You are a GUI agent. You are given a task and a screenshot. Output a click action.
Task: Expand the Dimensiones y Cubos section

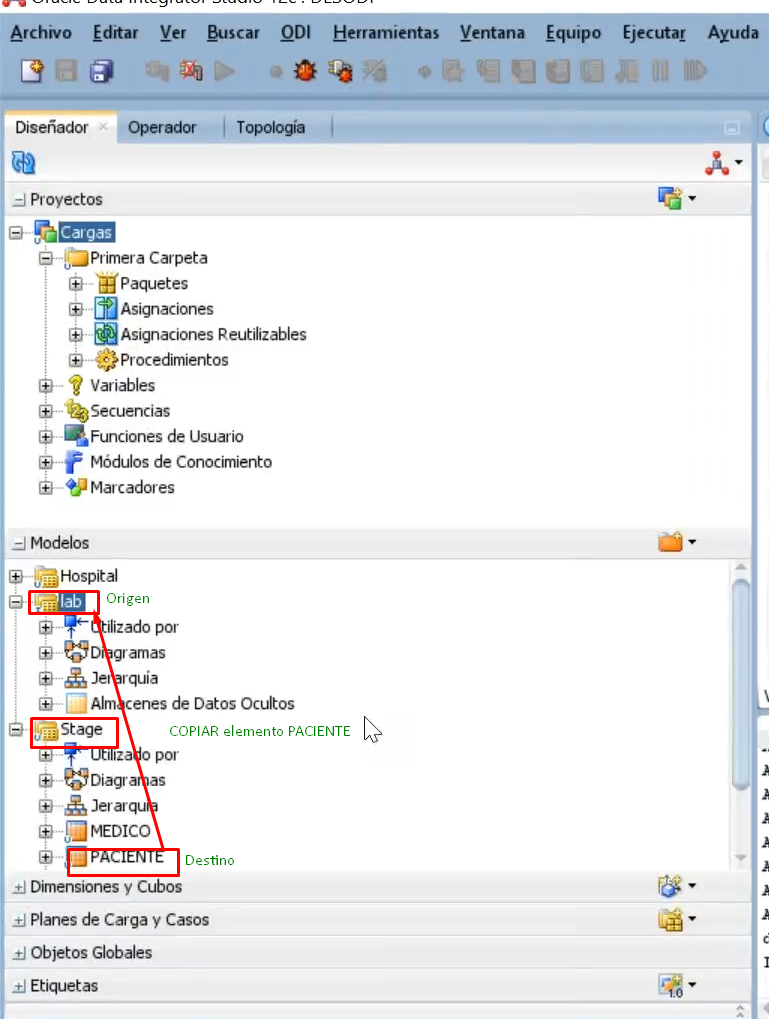(20, 887)
